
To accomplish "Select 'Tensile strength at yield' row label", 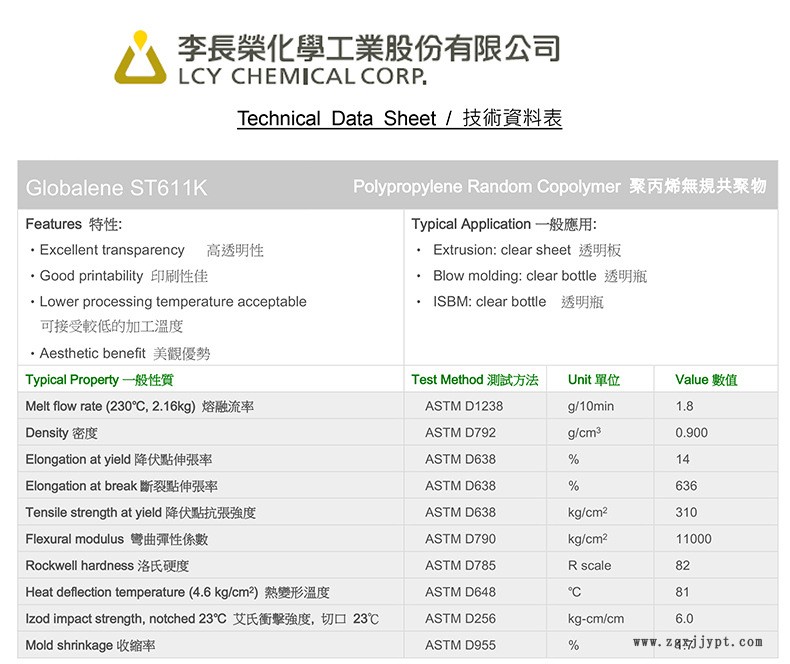I will [141, 512].
